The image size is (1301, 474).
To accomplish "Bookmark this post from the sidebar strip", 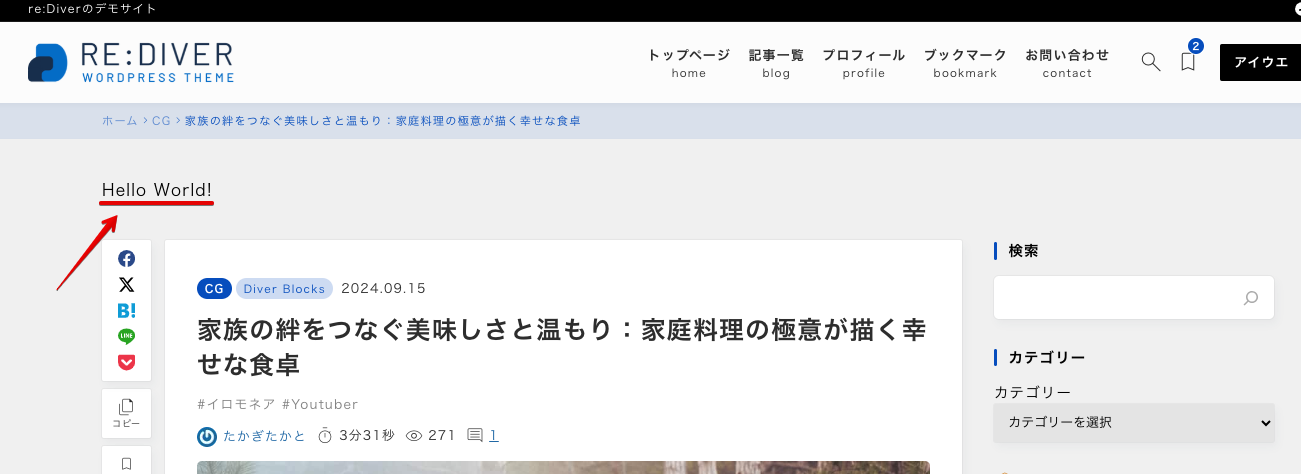I will click(x=127, y=463).
